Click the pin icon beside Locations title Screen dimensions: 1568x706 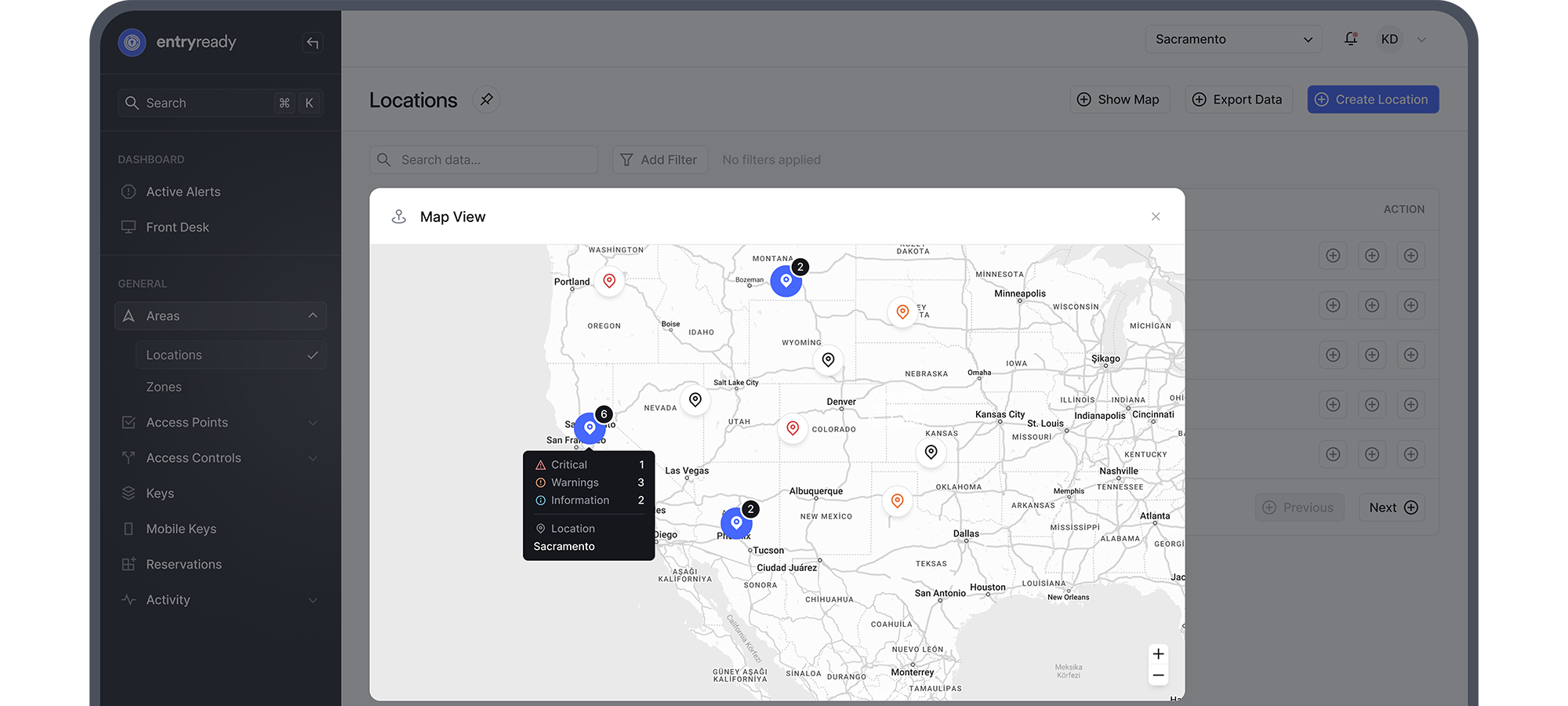click(487, 99)
